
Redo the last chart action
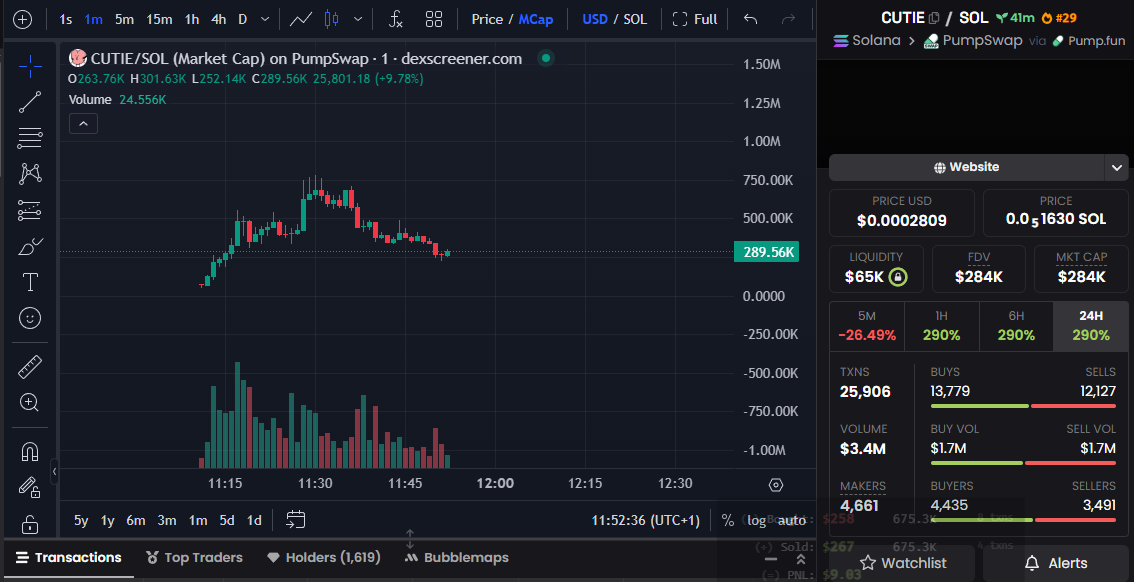(x=789, y=20)
